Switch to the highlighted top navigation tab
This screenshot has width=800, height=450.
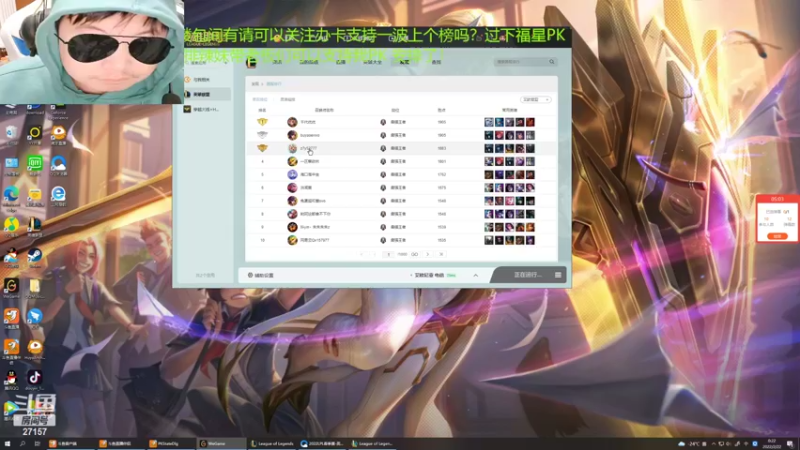point(404,62)
